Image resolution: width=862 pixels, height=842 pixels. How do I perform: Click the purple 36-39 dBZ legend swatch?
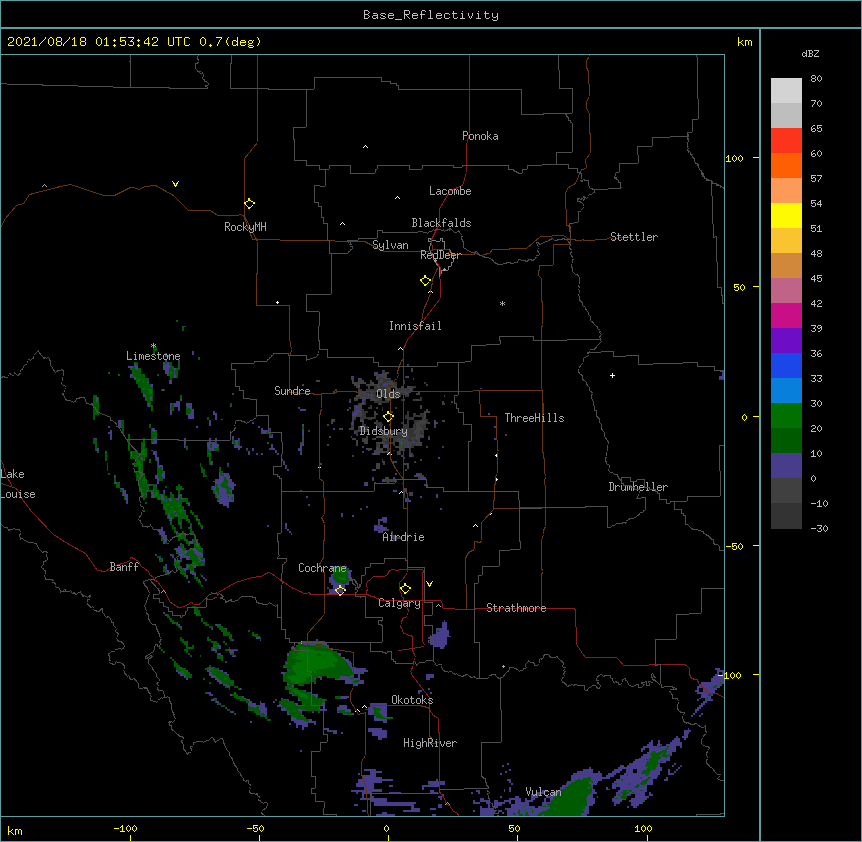(x=786, y=340)
